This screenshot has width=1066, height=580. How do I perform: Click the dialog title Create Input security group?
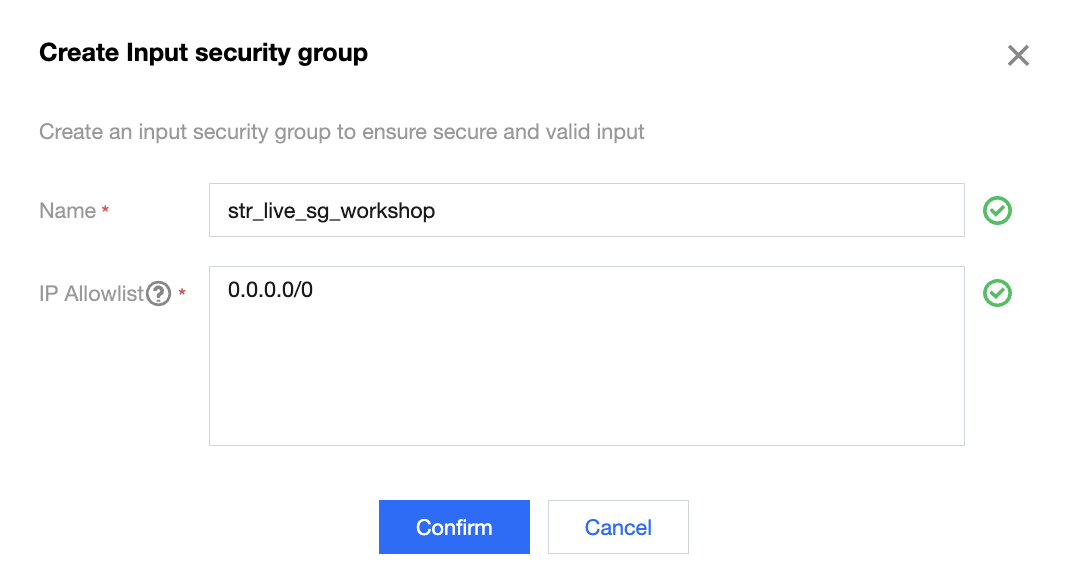tap(203, 53)
